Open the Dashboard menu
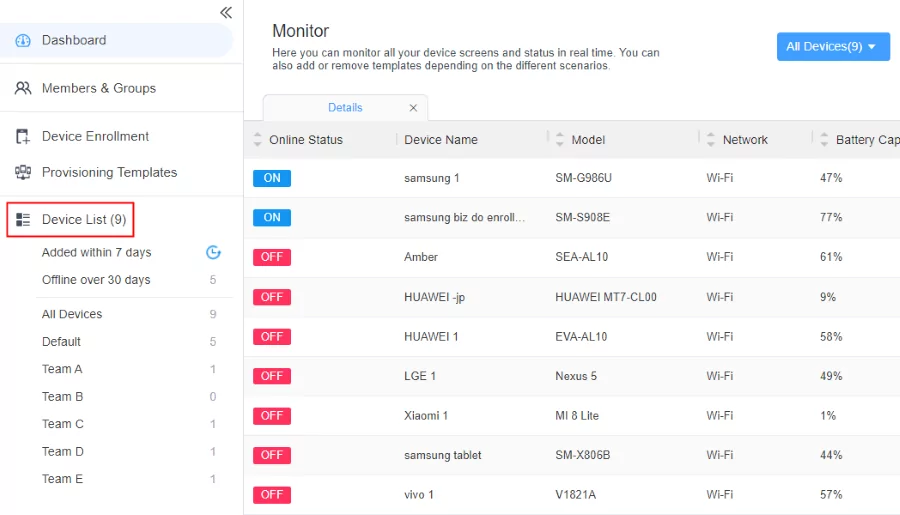Image resolution: width=900 pixels, height=515 pixels. click(x=74, y=40)
